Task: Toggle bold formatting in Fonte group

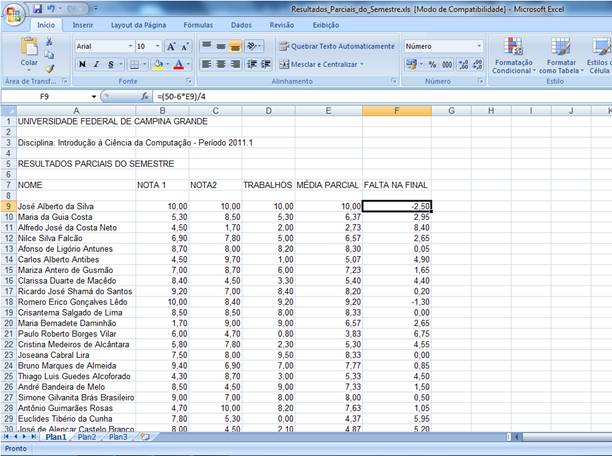Action: tap(83, 64)
